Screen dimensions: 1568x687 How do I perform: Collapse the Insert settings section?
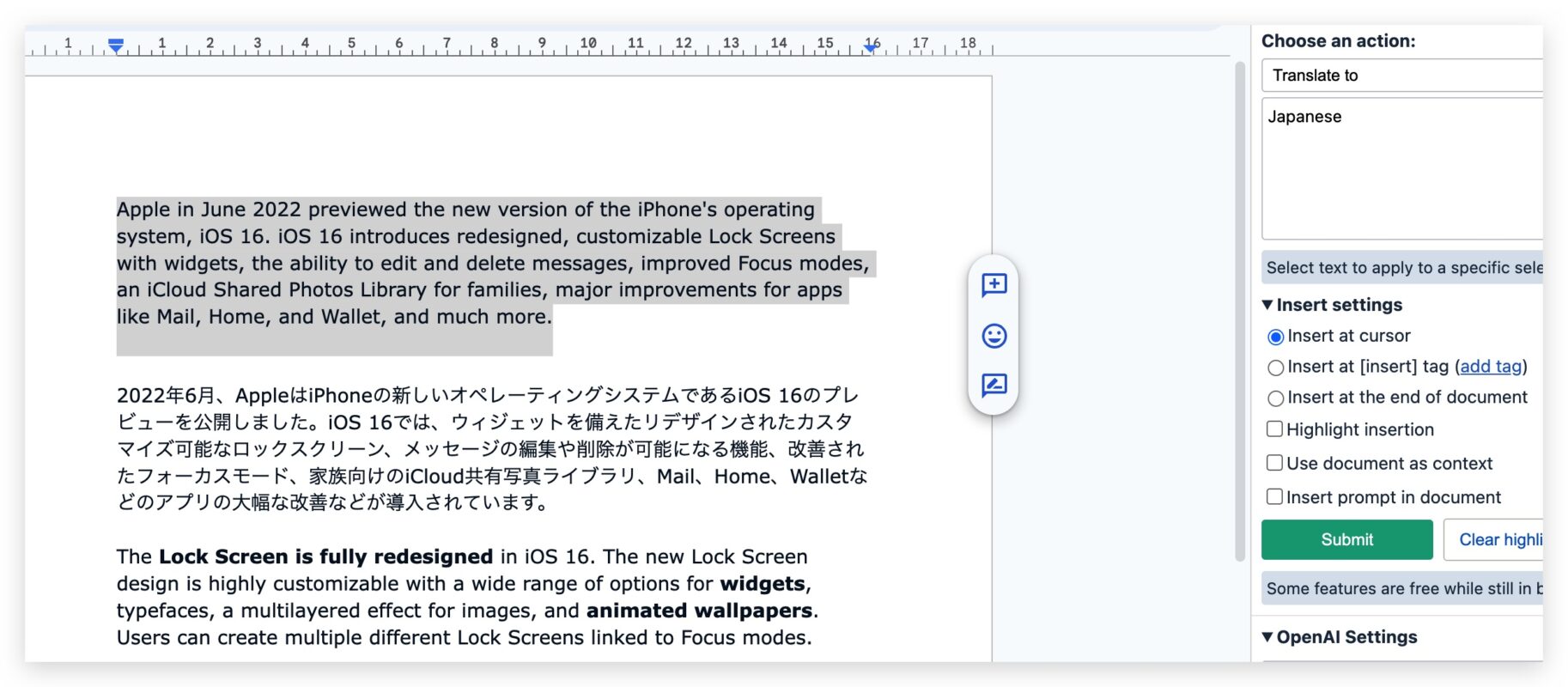(1332, 305)
